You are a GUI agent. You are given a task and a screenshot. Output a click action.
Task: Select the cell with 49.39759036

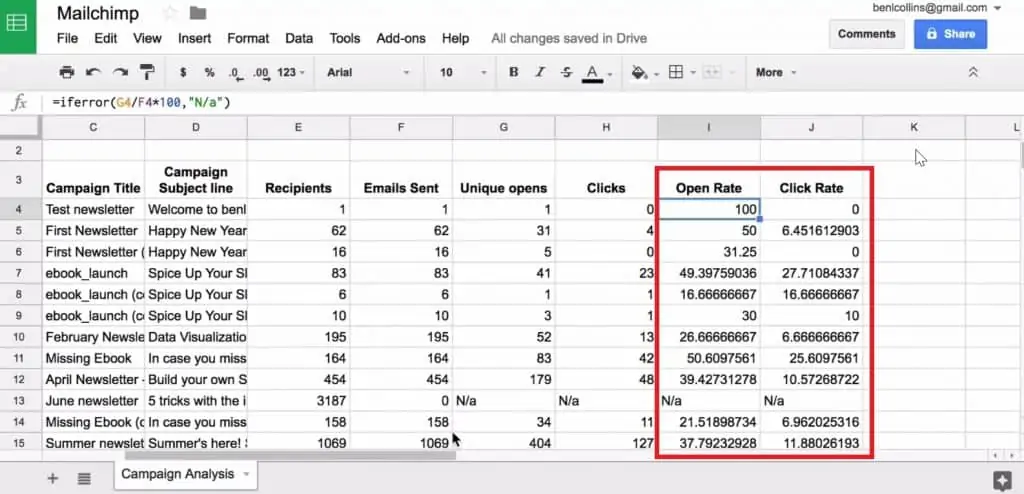pos(709,273)
